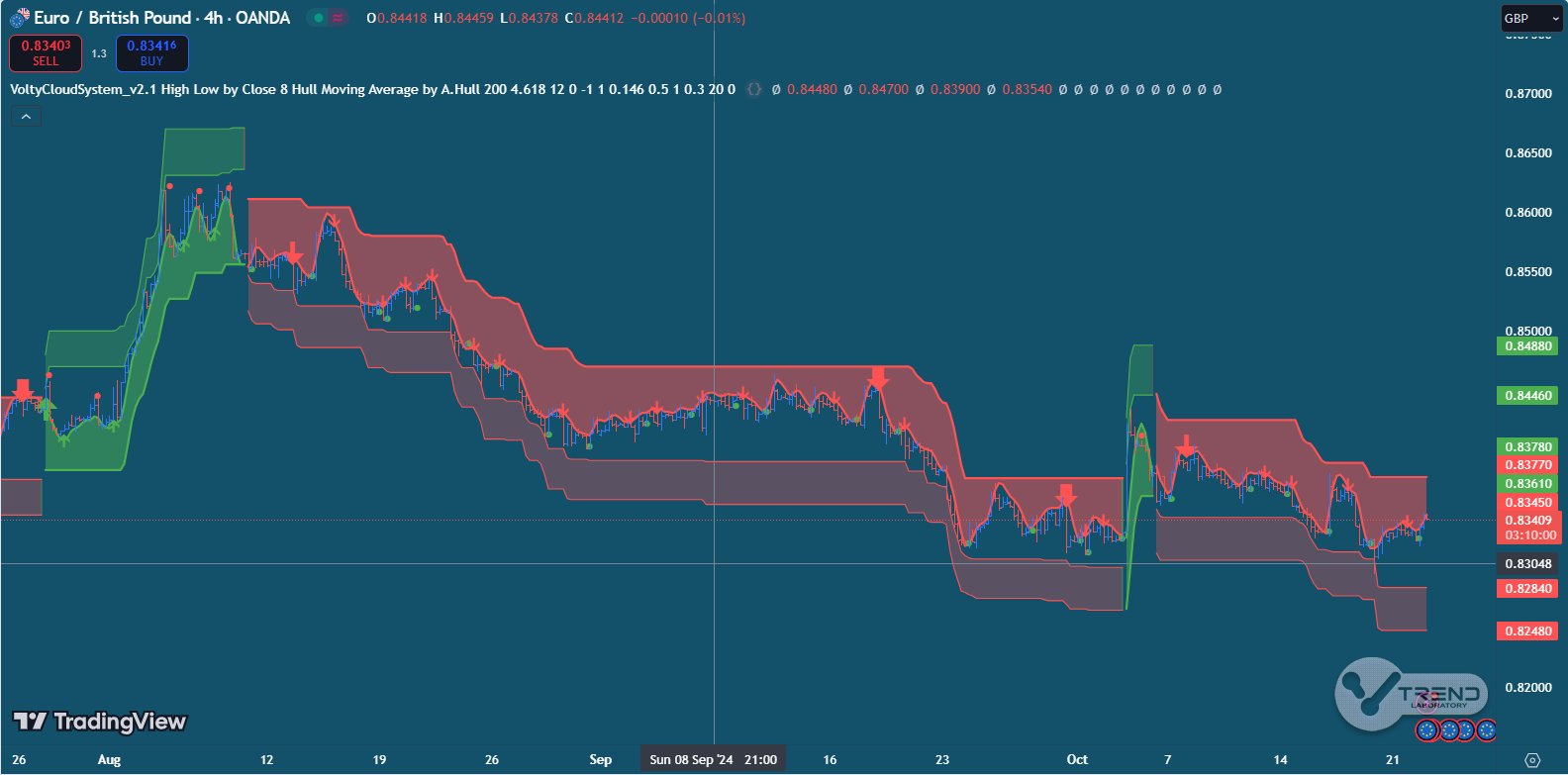This screenshot has width=1568, height=775.
Task: Click the TradingView logo
Action: [x=99, y=722]
